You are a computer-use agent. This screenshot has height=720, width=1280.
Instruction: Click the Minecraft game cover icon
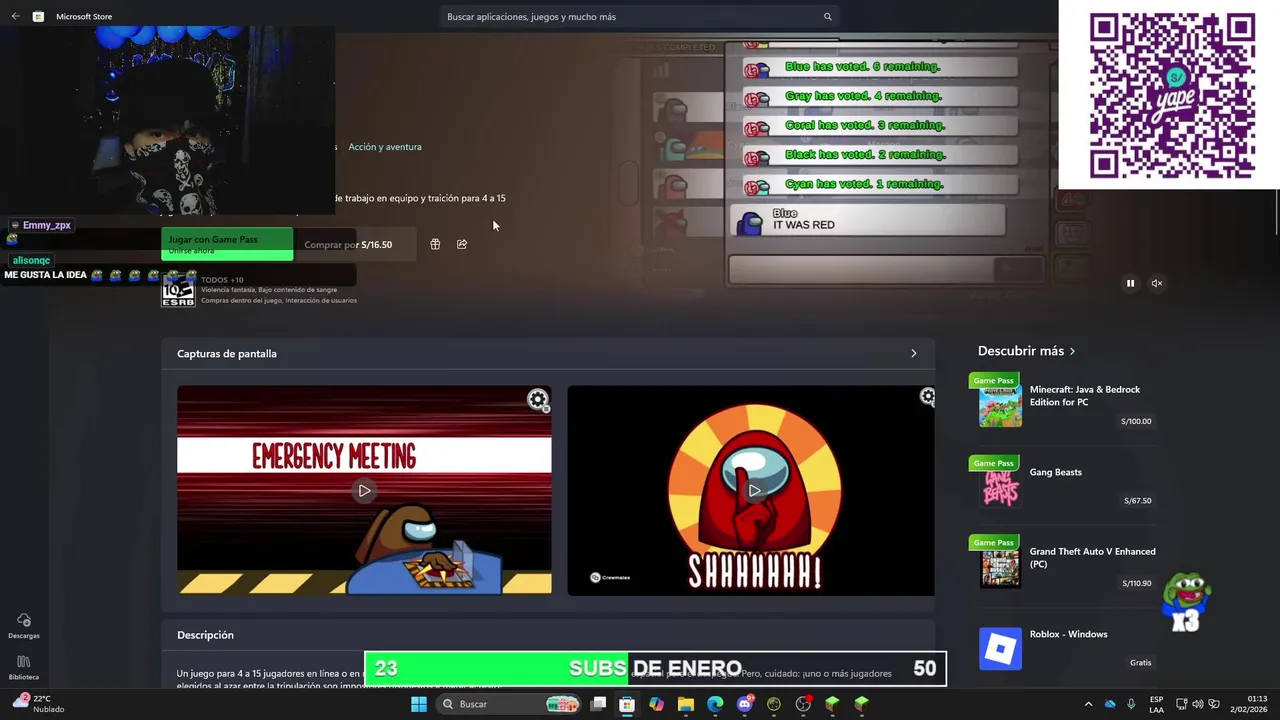(x=1000, y=405)
